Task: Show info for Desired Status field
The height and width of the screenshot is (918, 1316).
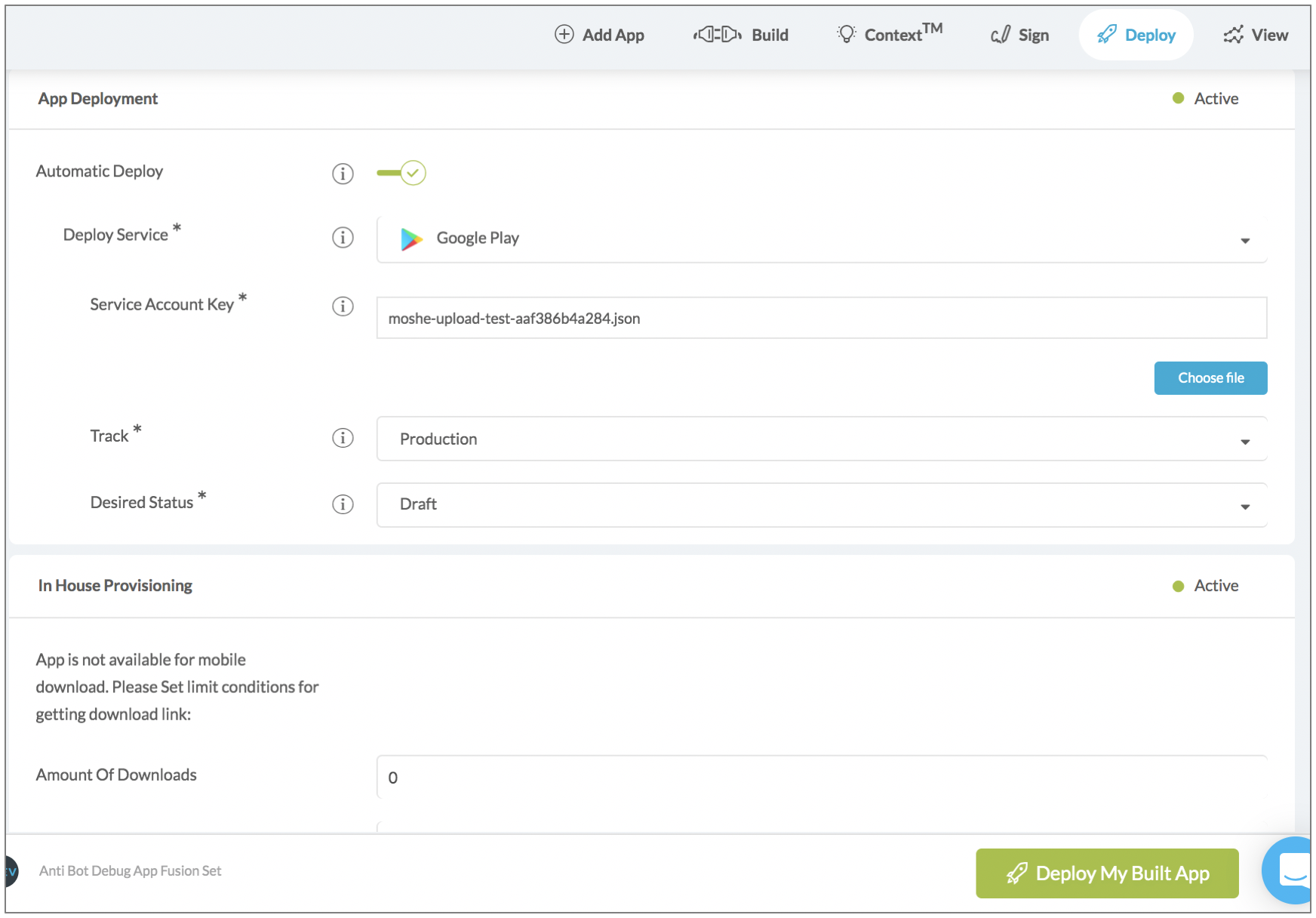Action: 343,504
